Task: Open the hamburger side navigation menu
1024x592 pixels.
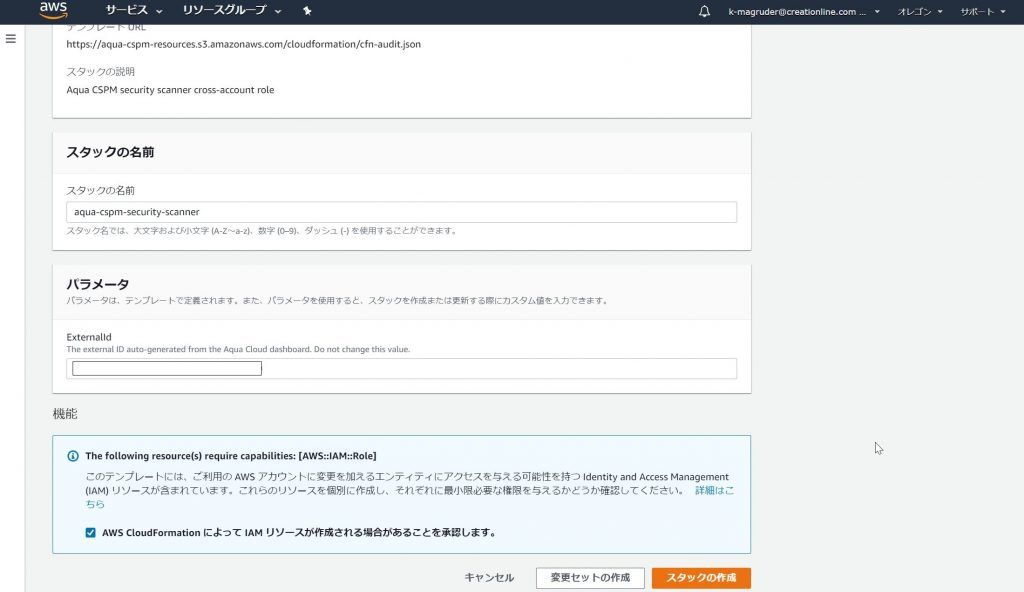Action: tap(10, 39)
